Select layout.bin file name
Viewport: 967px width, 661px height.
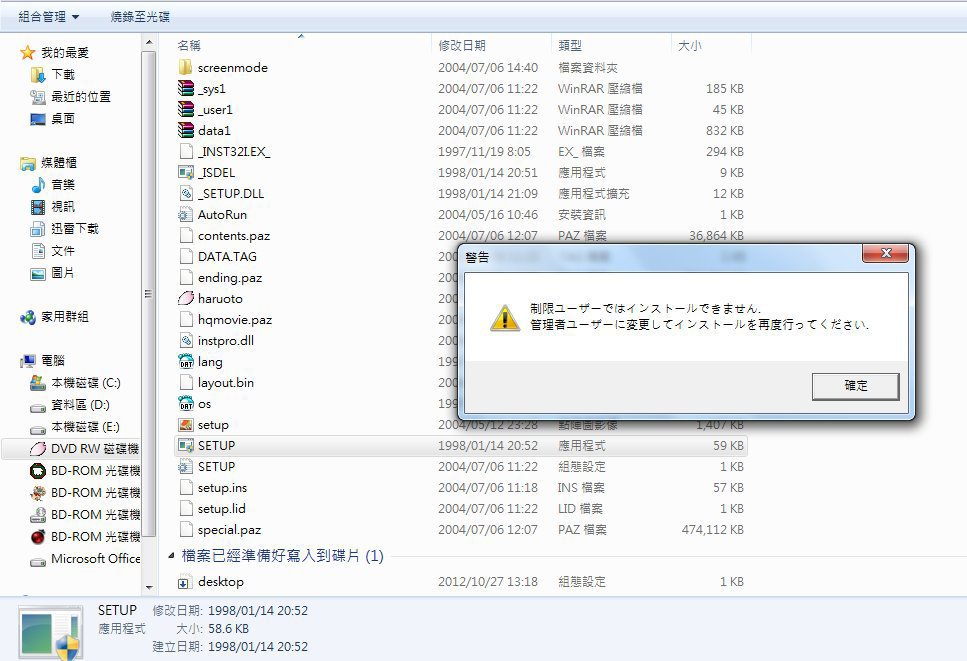(226, 382)
